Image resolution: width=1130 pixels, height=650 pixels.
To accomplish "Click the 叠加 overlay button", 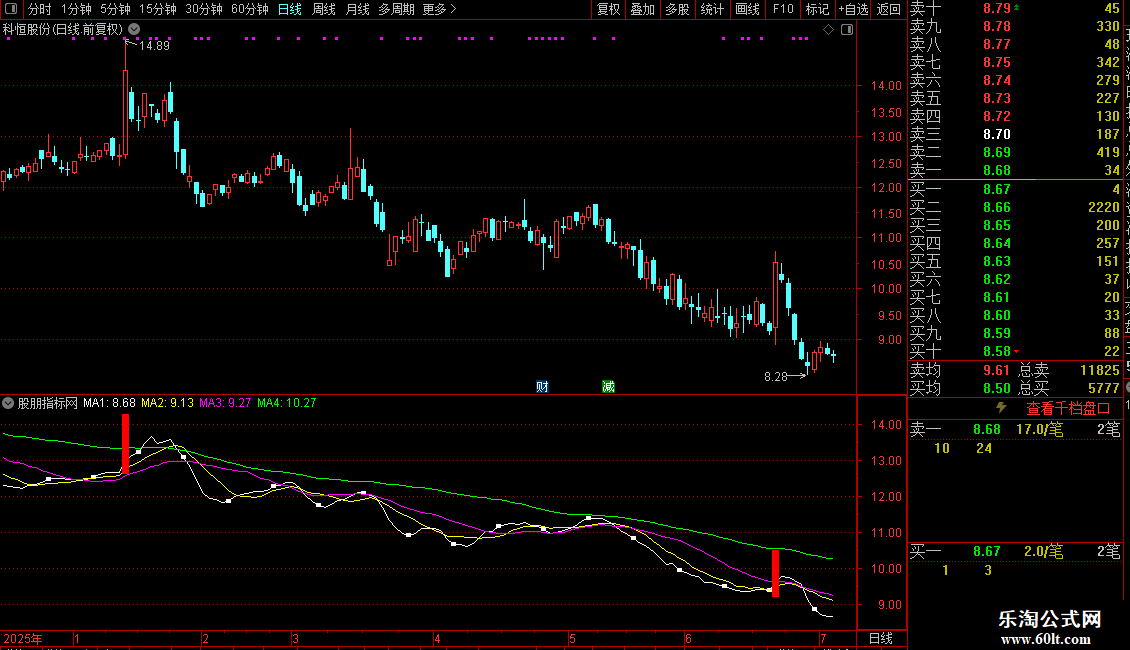I will pos(643,9).
